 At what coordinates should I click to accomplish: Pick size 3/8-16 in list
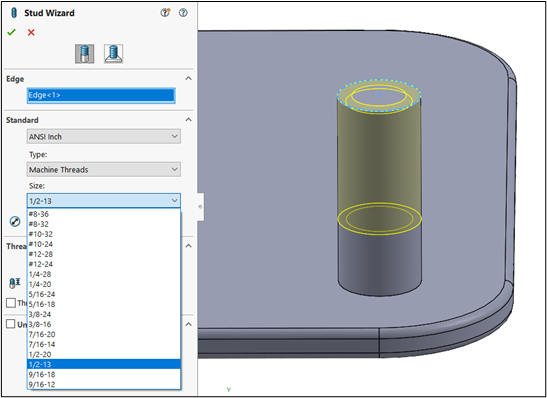pyautogui.click(x=104, y=324)
